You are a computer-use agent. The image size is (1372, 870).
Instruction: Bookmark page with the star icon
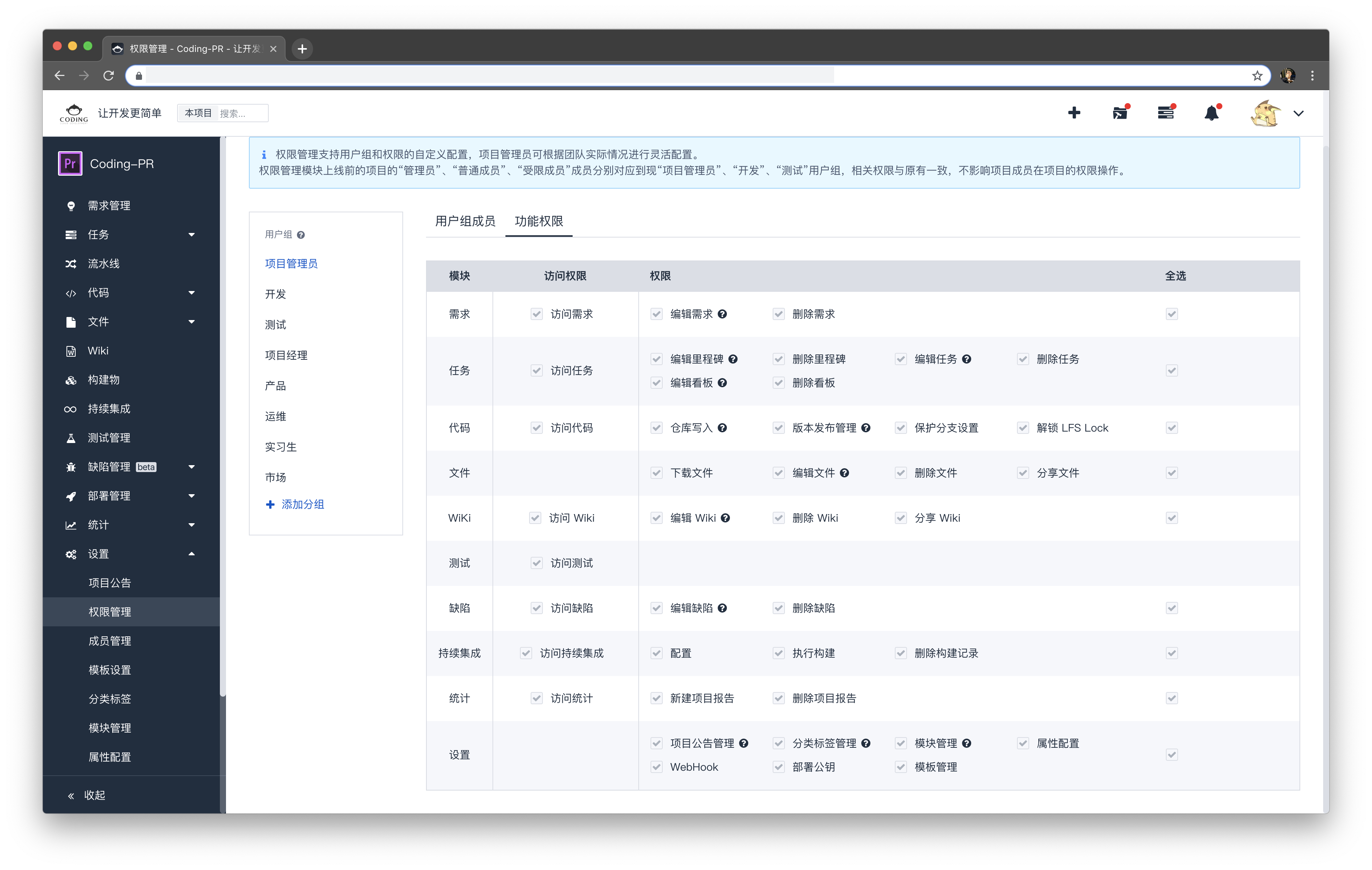(x=1257, y=76)
